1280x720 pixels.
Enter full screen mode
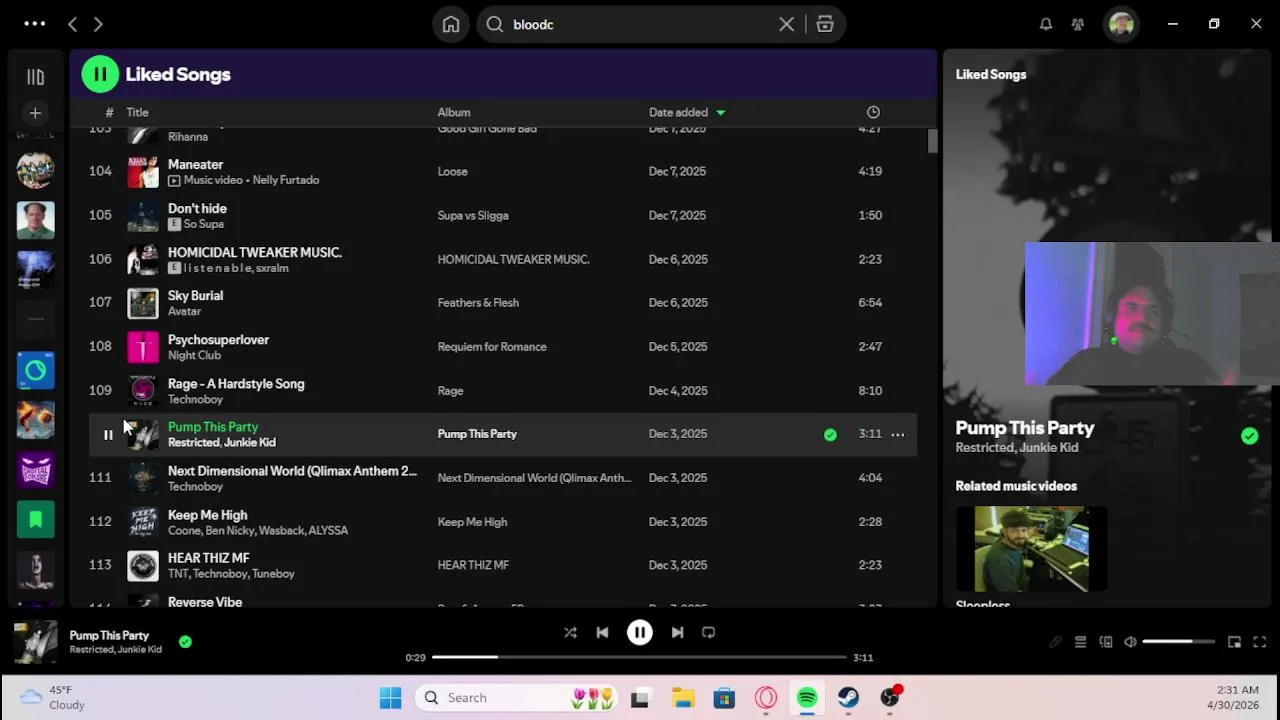1259,642
